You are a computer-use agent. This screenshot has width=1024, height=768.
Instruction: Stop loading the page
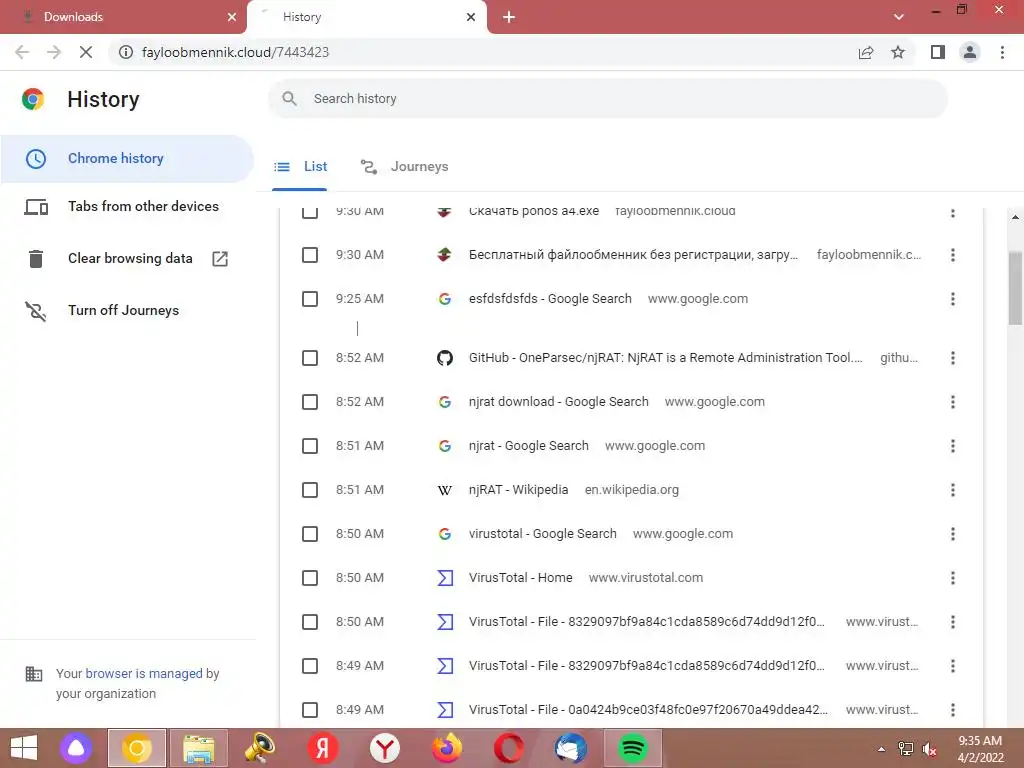tap(86, 52)
